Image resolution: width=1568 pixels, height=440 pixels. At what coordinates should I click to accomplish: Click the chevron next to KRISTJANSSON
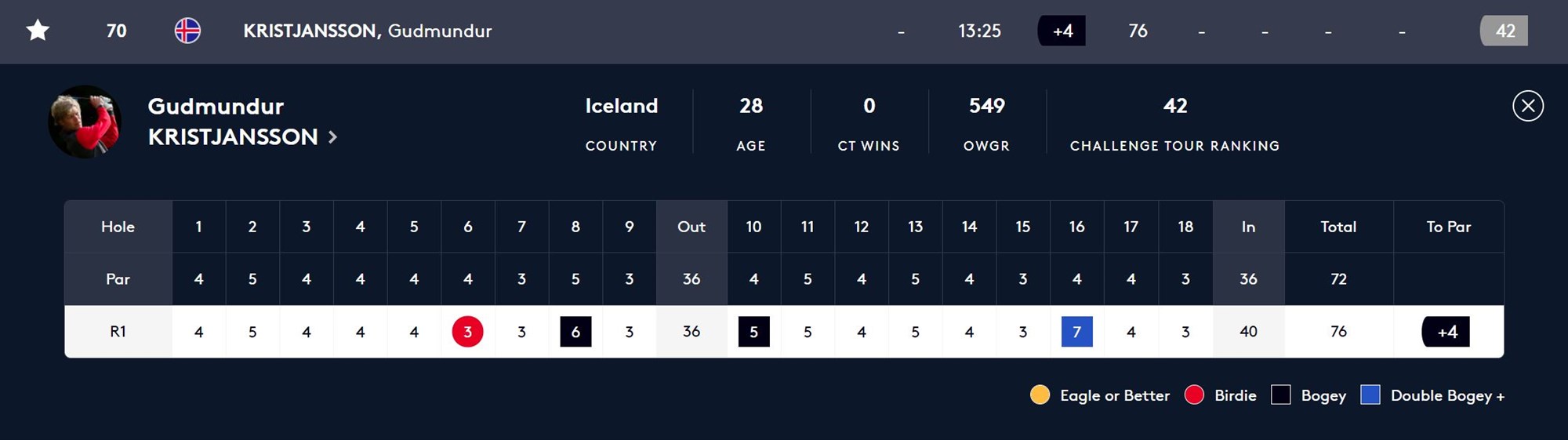pos(332,137)
